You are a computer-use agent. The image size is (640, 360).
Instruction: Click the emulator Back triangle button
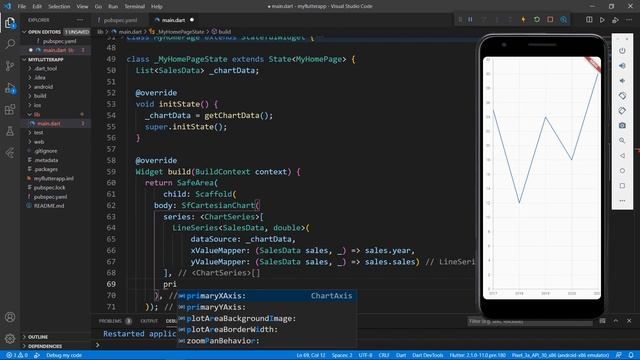click(622, 156)
